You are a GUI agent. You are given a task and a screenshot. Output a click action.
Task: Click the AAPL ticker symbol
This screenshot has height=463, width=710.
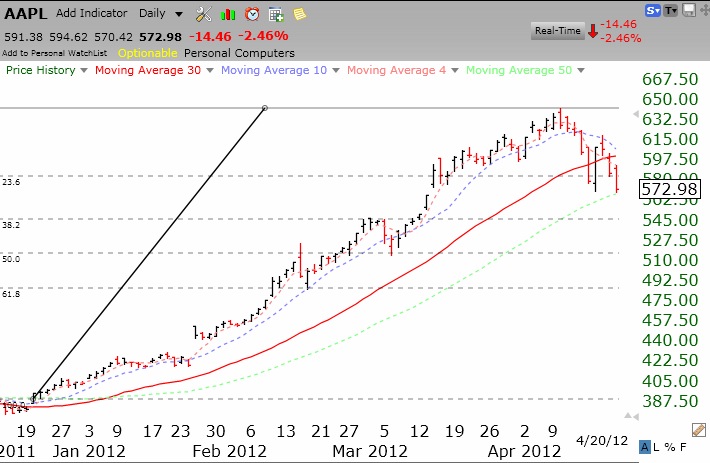[26, 14]
